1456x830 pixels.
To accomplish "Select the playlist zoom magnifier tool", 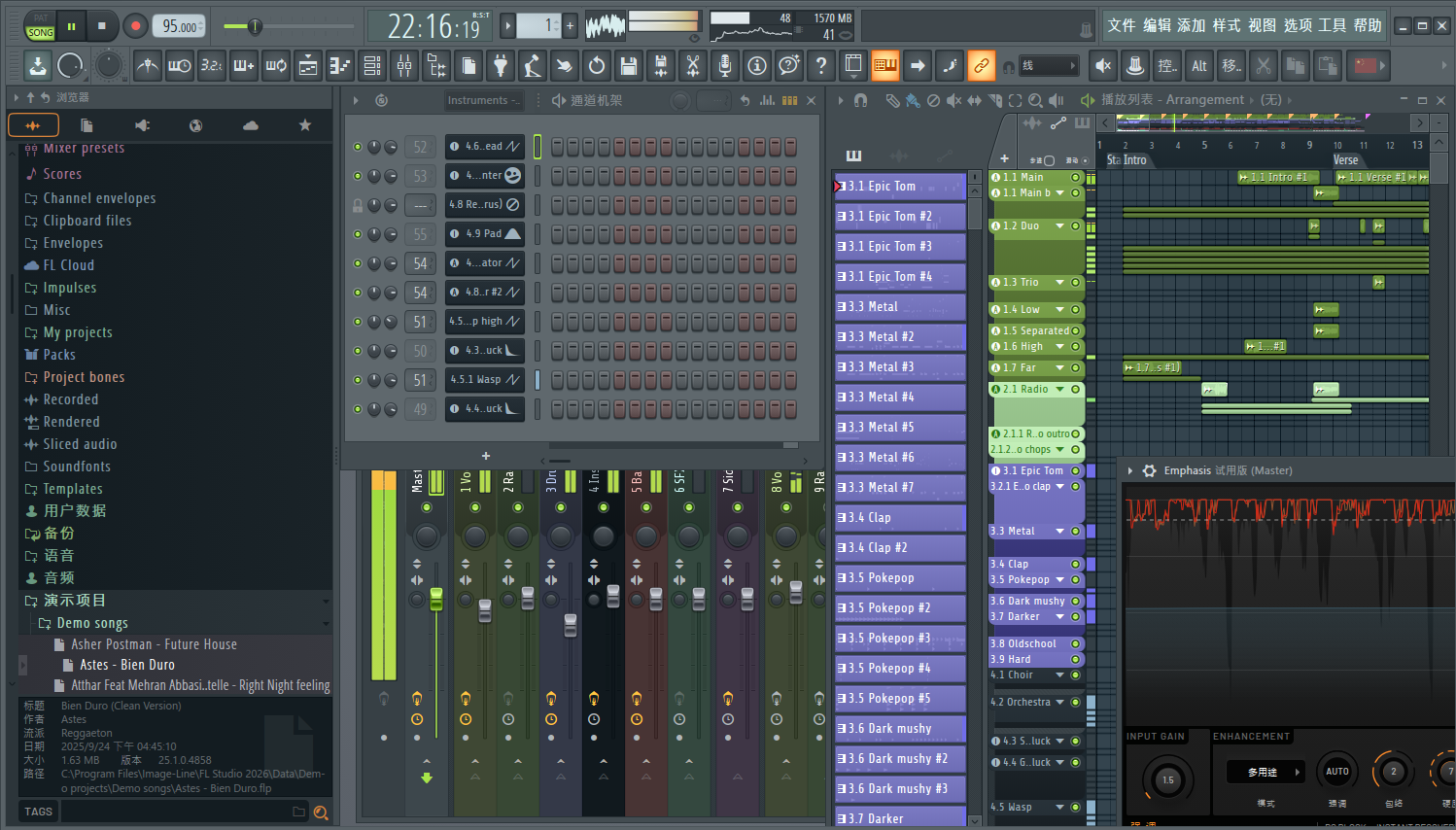I will tap(1035, 100).
